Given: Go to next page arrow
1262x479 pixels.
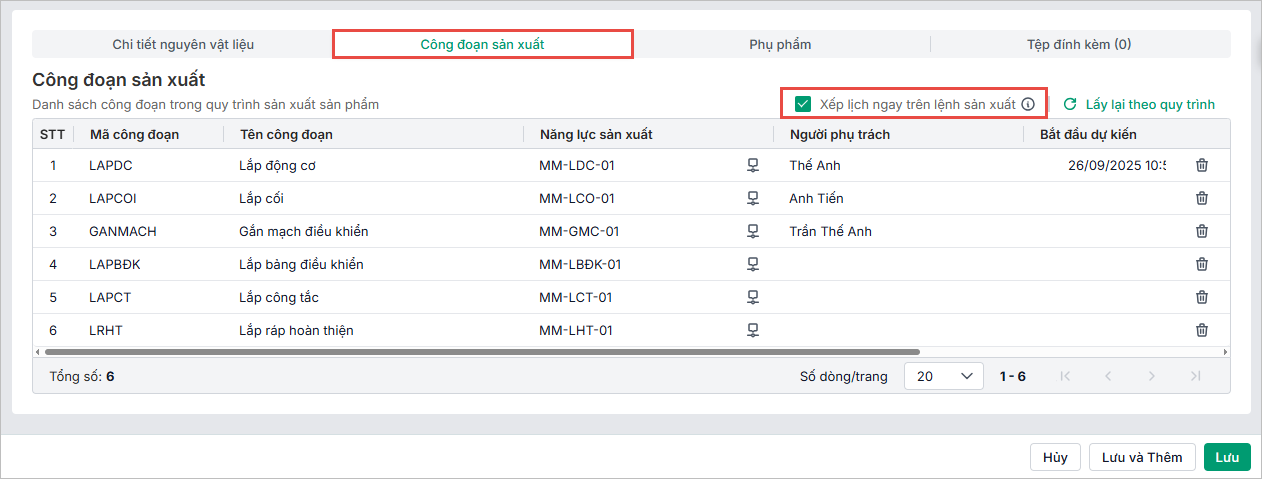Looking at the screenshot, I should [x=1151, y=376].
